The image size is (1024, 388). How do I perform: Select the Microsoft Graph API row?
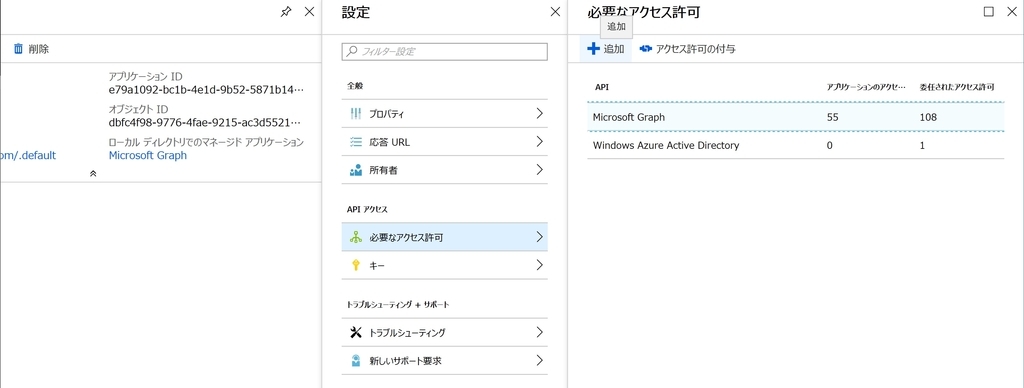coord(795,118)
